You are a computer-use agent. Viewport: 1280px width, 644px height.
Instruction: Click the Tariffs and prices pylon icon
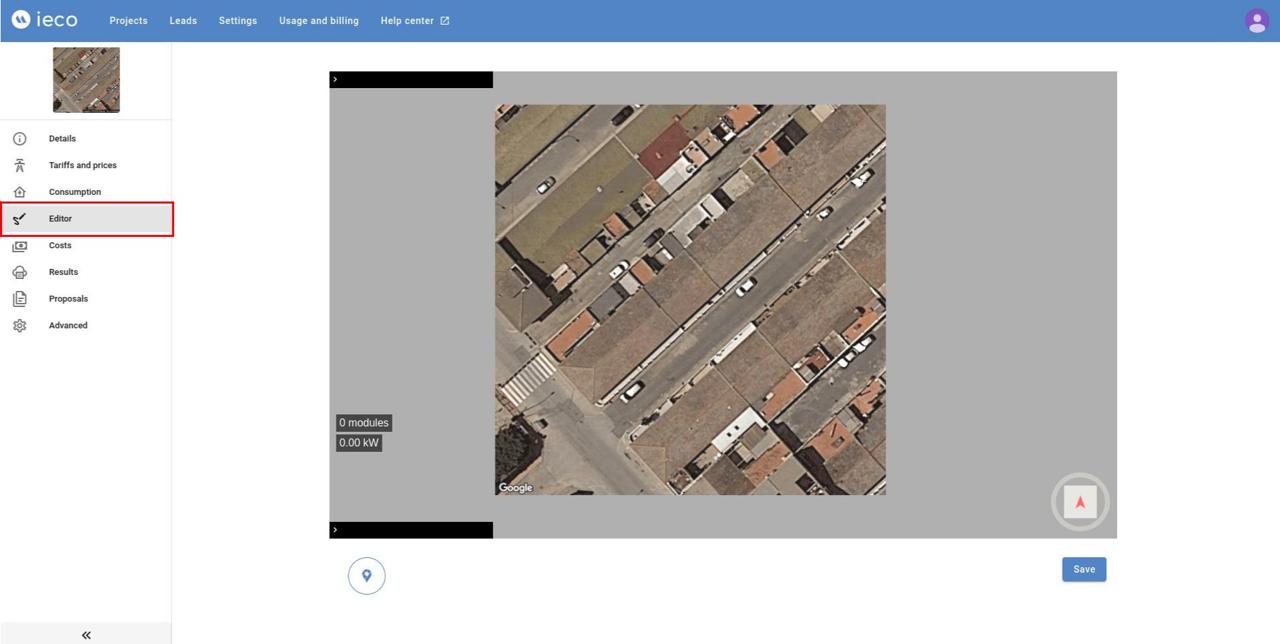point(19,165)
